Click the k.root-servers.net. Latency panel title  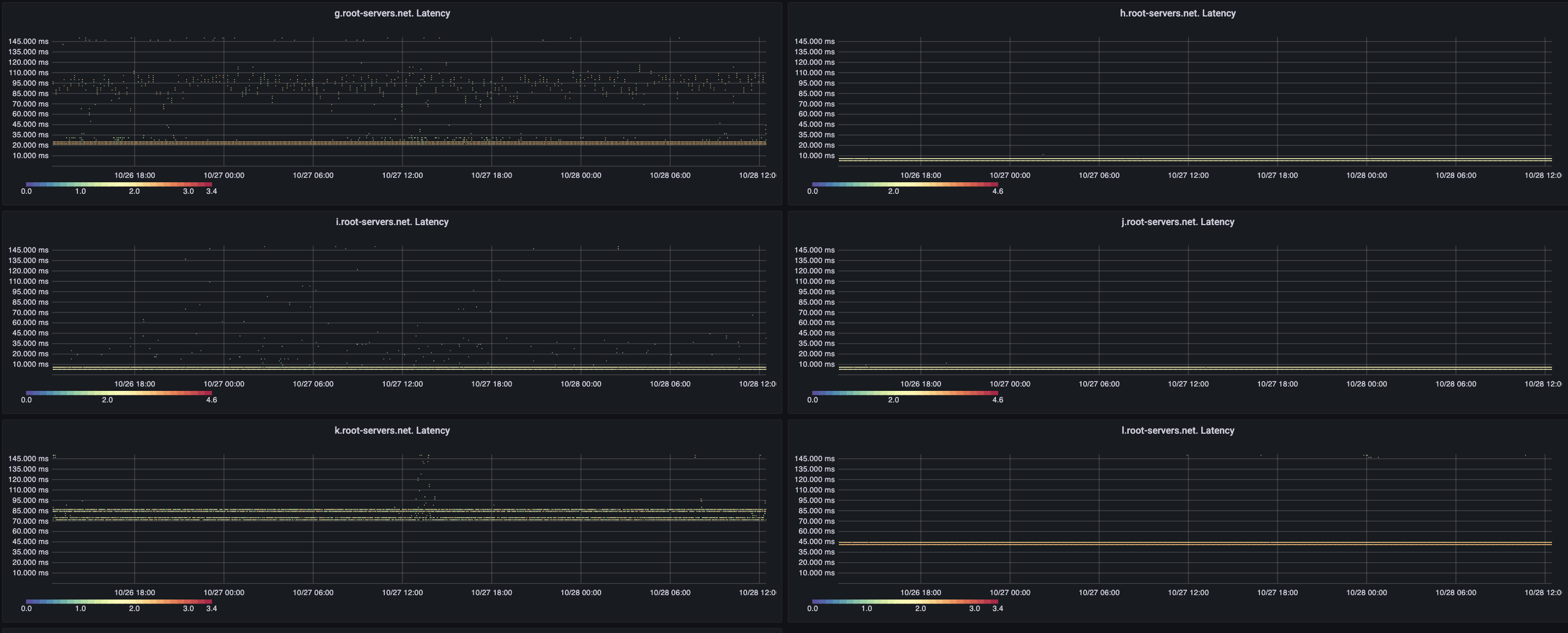pyautogui.click(x=392, y=430)
